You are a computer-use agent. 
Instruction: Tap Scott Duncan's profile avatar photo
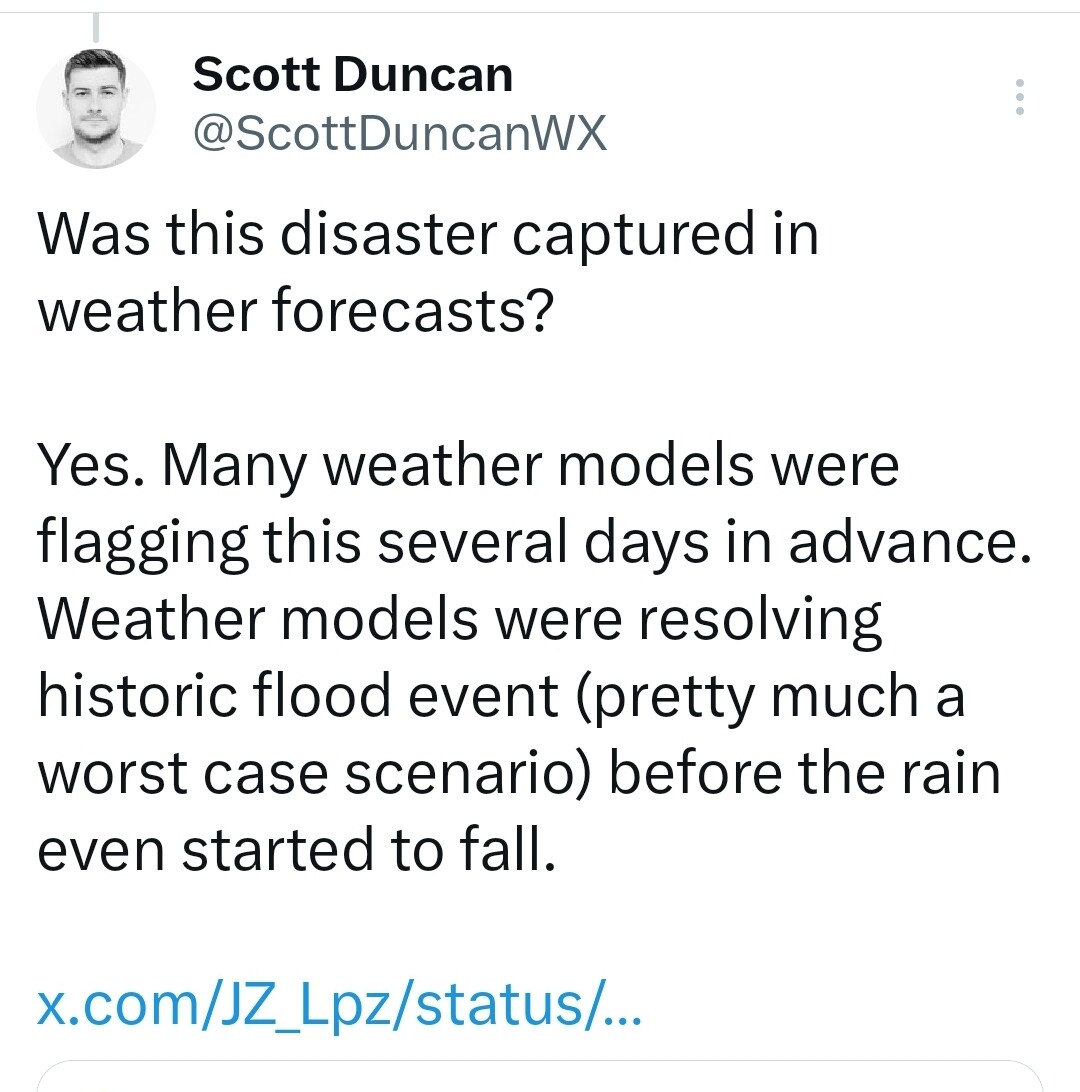tap(96, 109)
